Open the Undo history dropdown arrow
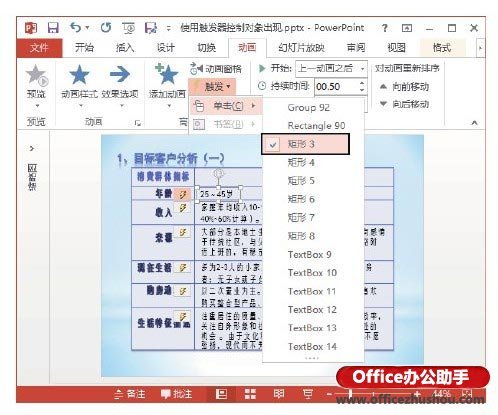 tap(88, 28)
